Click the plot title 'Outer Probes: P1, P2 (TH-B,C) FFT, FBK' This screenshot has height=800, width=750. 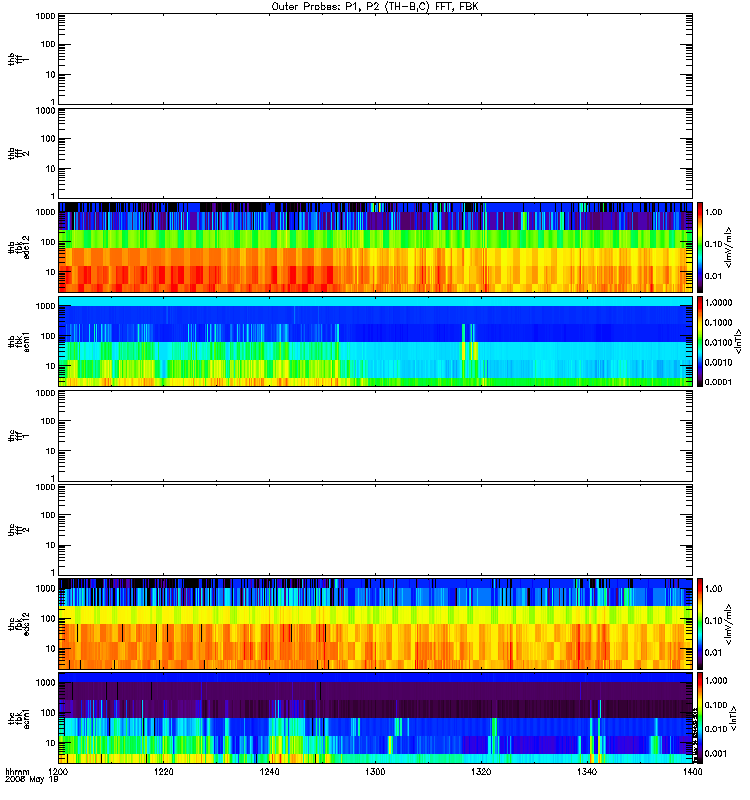pos(375,7)
